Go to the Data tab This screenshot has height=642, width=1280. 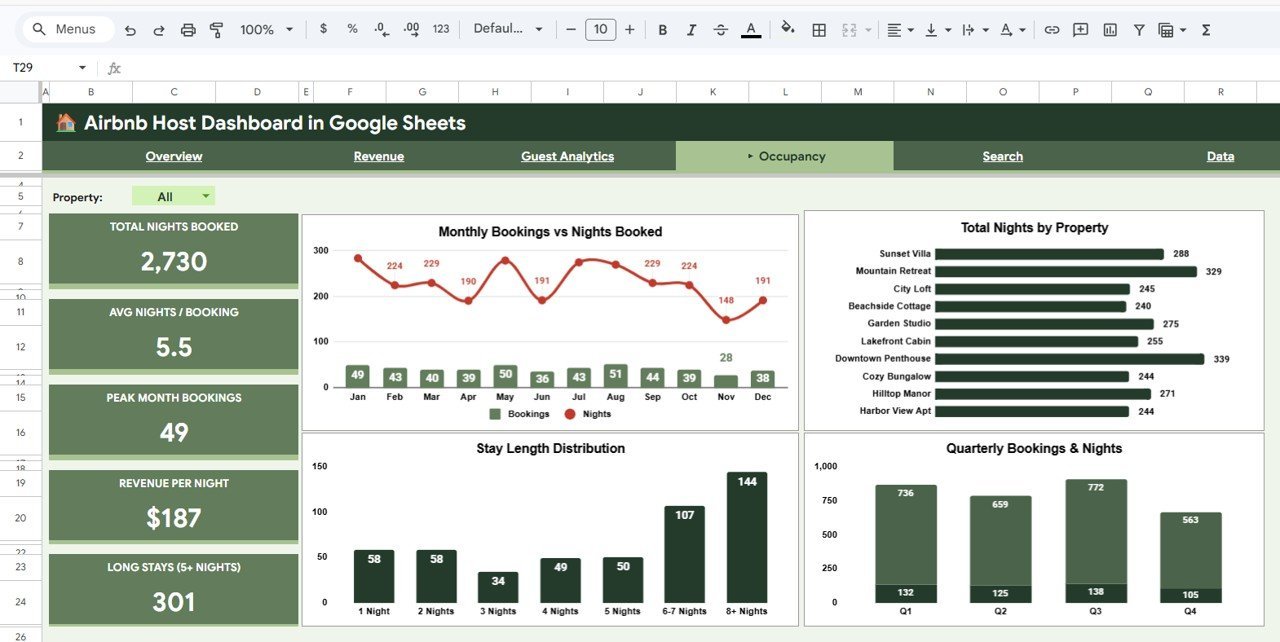coord(1220,156)
